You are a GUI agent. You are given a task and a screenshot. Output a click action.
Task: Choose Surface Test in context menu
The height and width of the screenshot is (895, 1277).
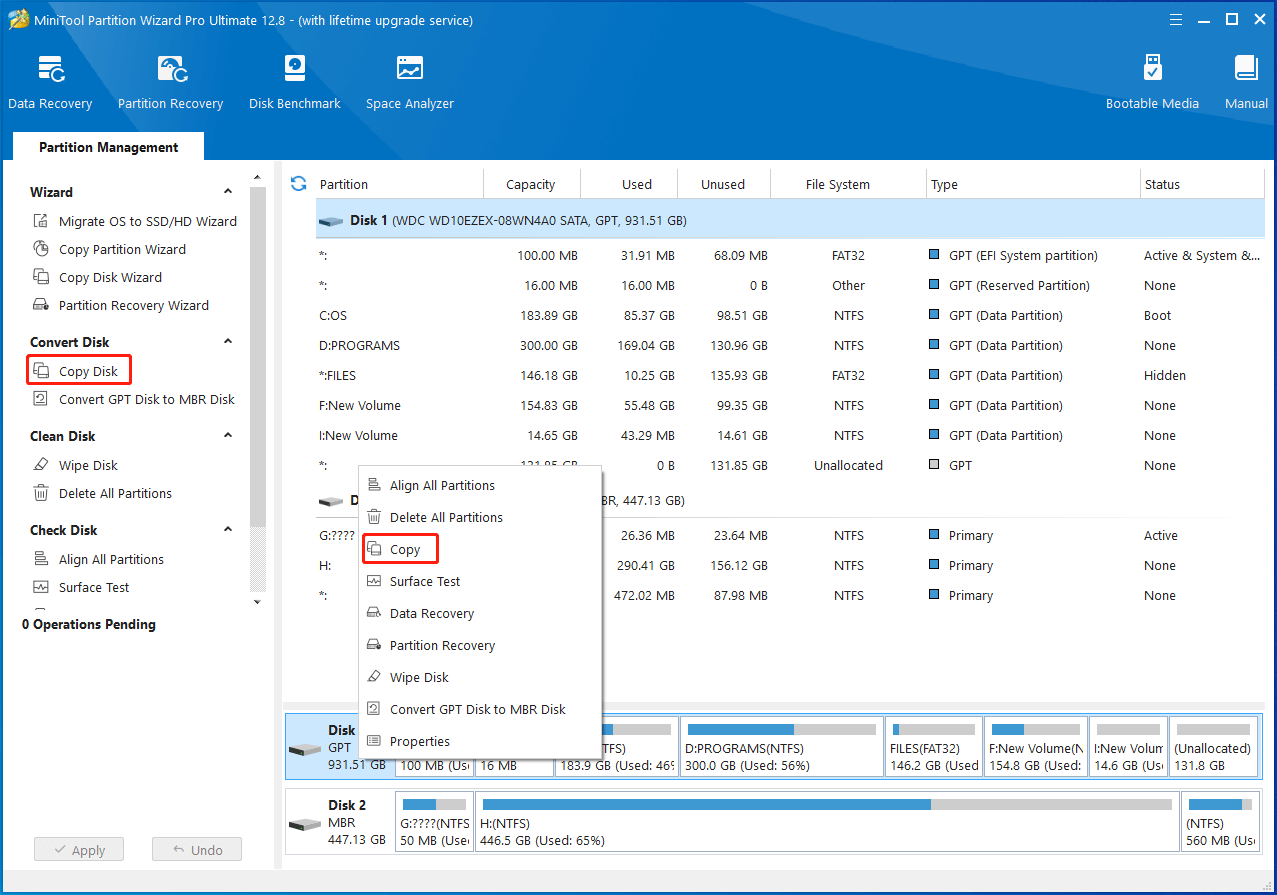480,582
